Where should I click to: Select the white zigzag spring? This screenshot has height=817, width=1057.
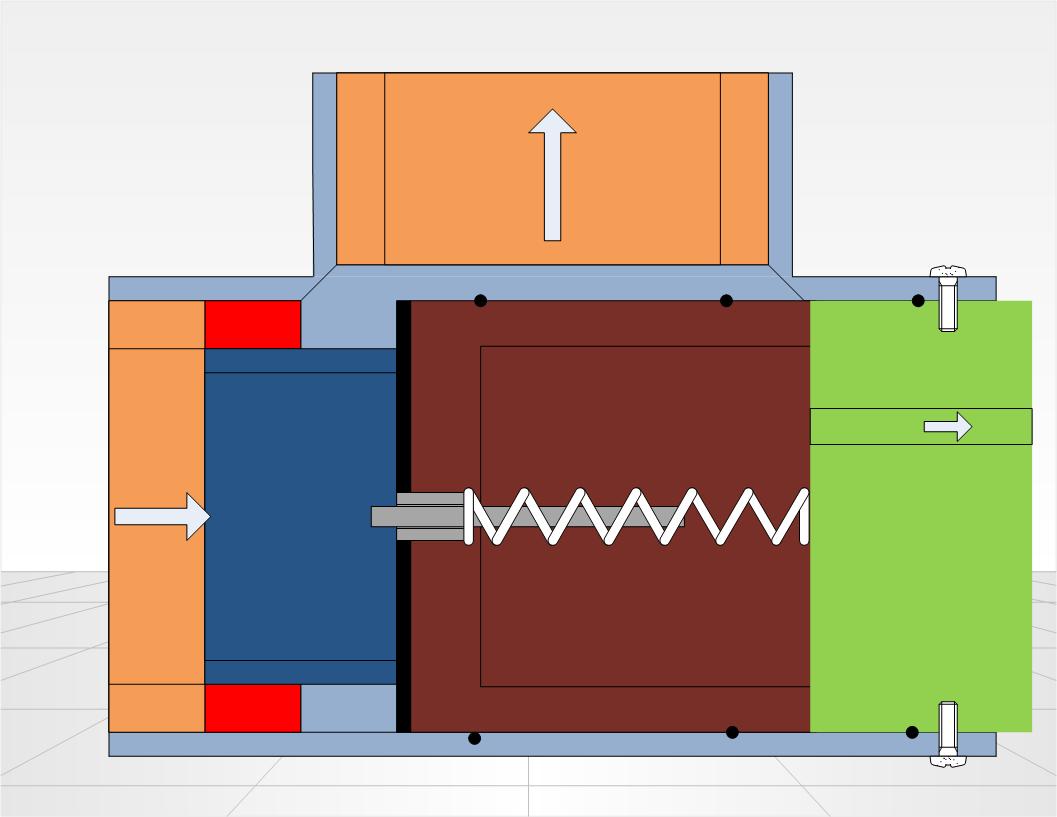pos(640,517)
